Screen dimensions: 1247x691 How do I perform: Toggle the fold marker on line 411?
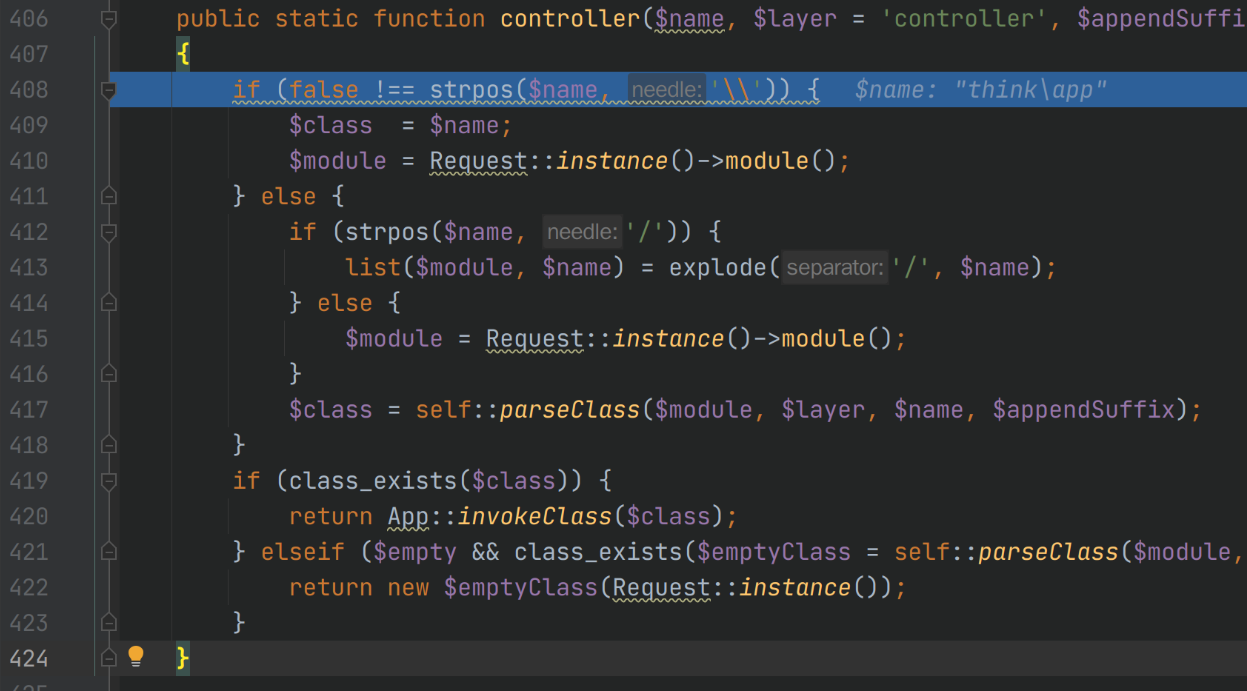[x=109, y=196]
